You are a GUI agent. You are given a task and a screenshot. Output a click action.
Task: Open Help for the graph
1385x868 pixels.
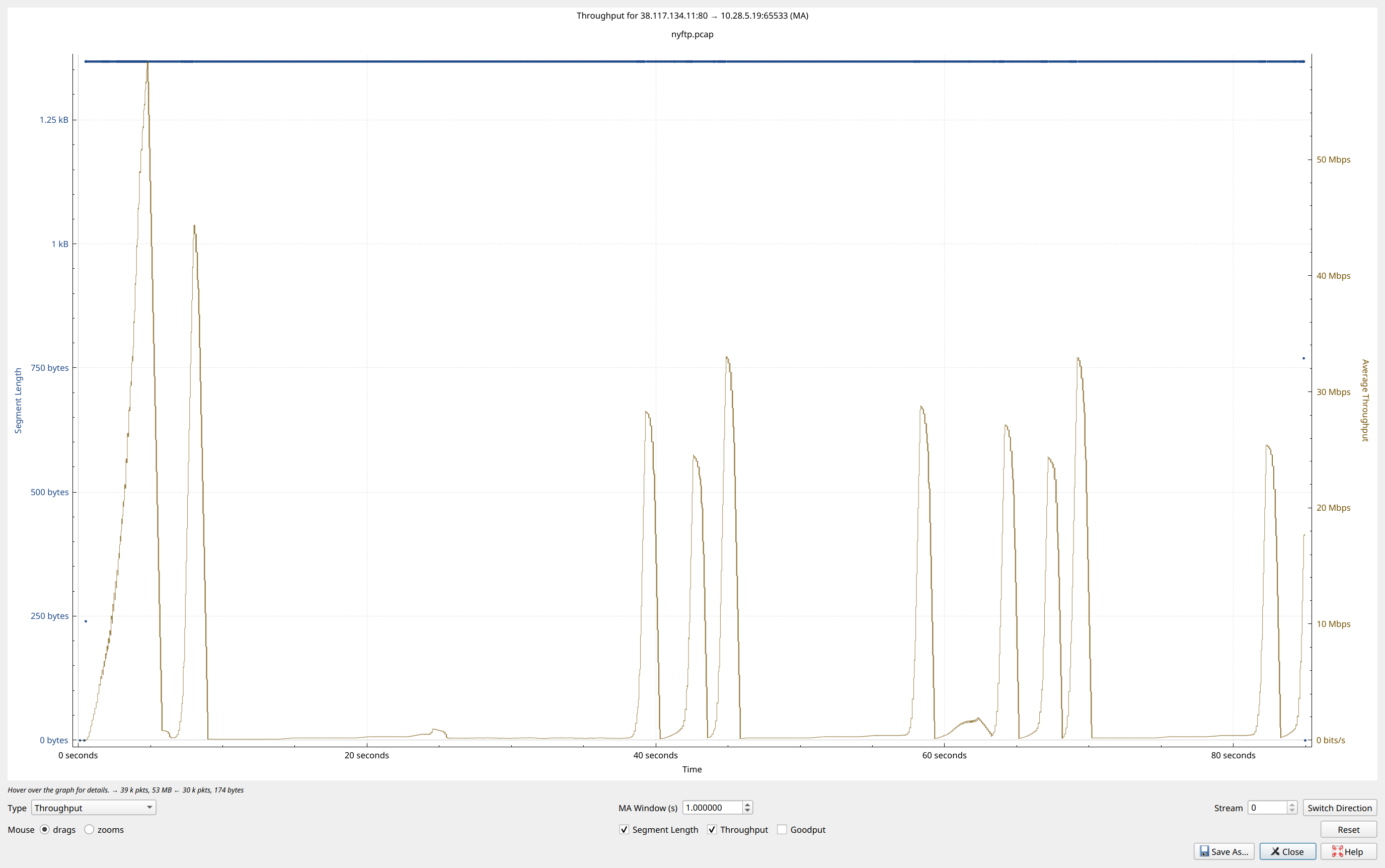point(1348,851)
